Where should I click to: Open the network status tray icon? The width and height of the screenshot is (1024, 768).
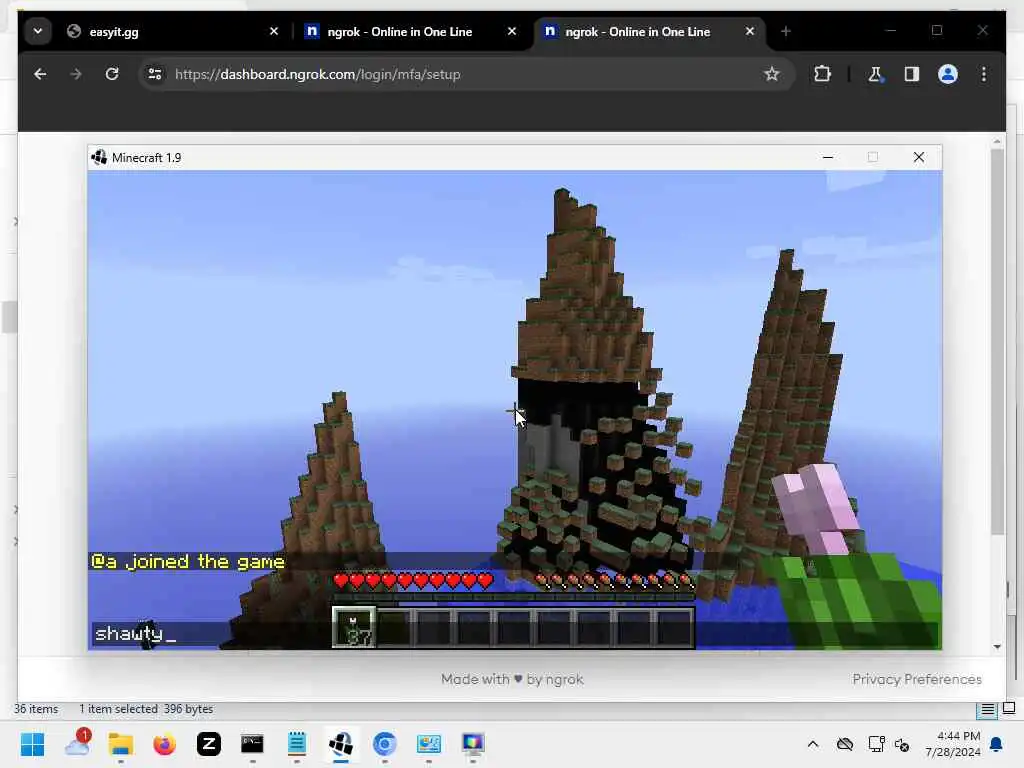pos(876,744)
